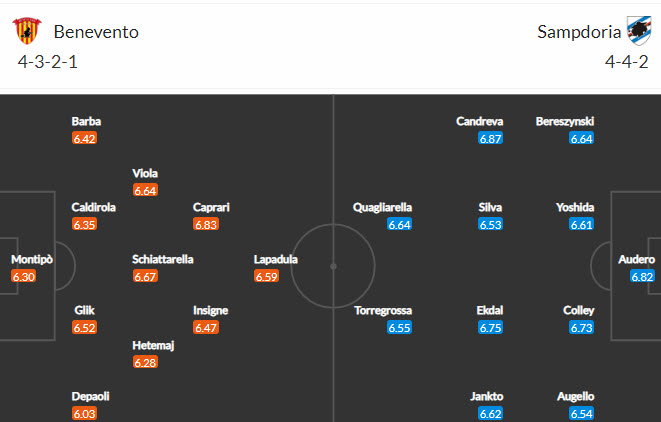Click Lapadula's player name
Viewport: 661px width, 422px height.
coord(276,260)
